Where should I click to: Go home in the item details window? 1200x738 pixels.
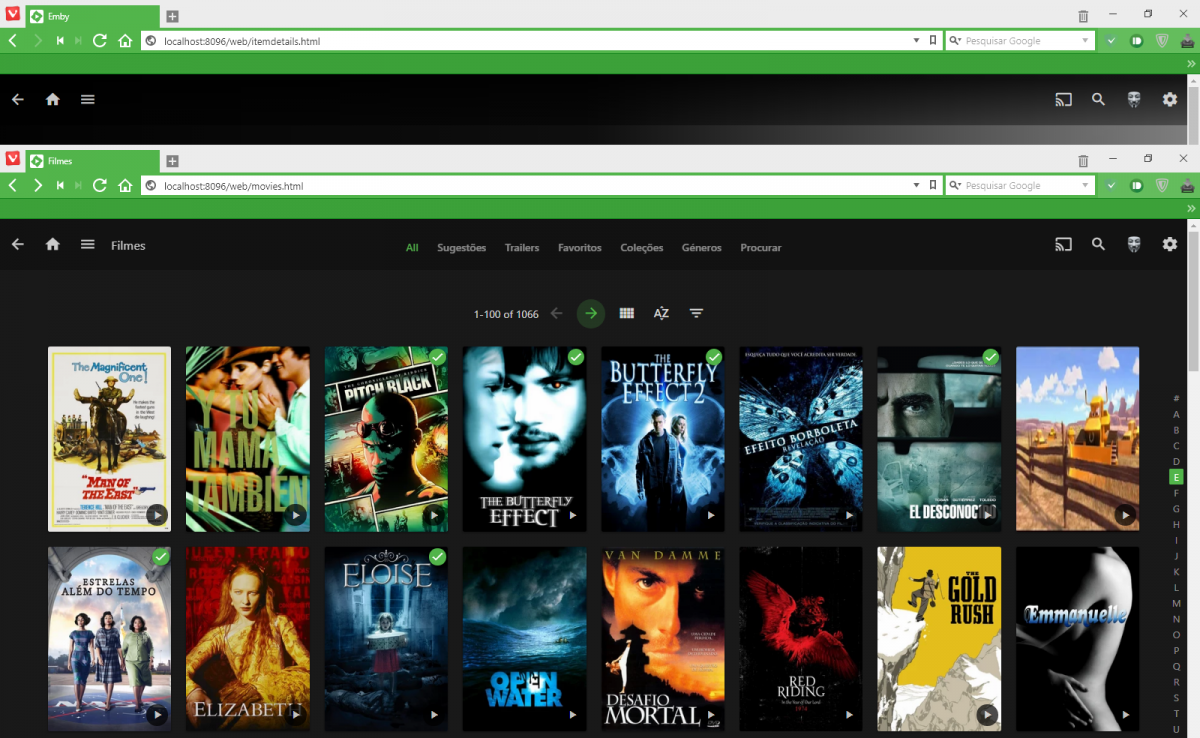(x=53, y=99)
